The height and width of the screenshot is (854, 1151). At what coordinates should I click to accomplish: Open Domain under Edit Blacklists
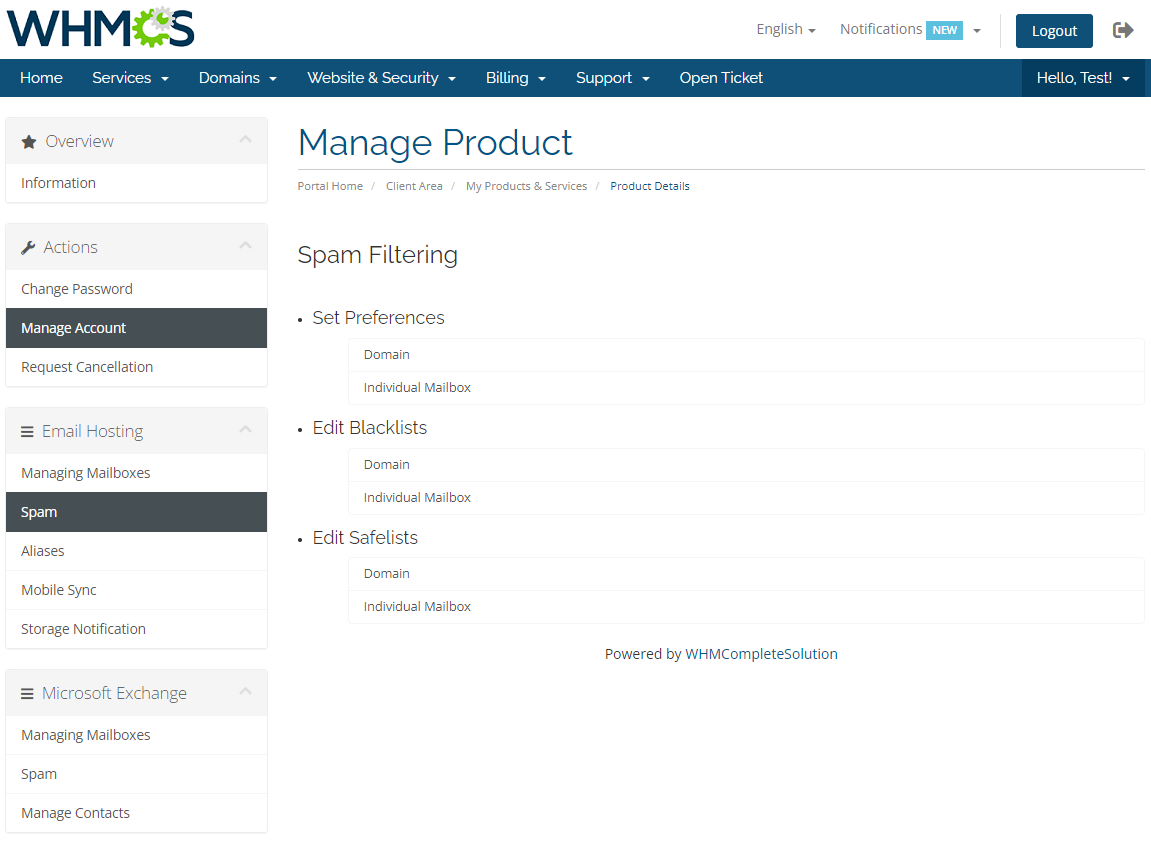click(x=747, y=465)
